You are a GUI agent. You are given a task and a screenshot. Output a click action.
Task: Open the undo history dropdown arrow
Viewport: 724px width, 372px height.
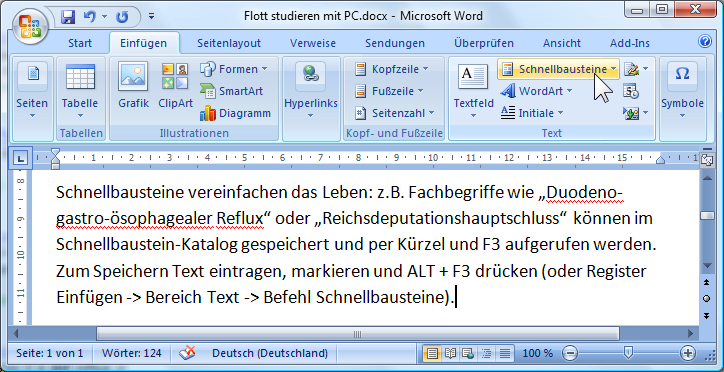(104, 18)
